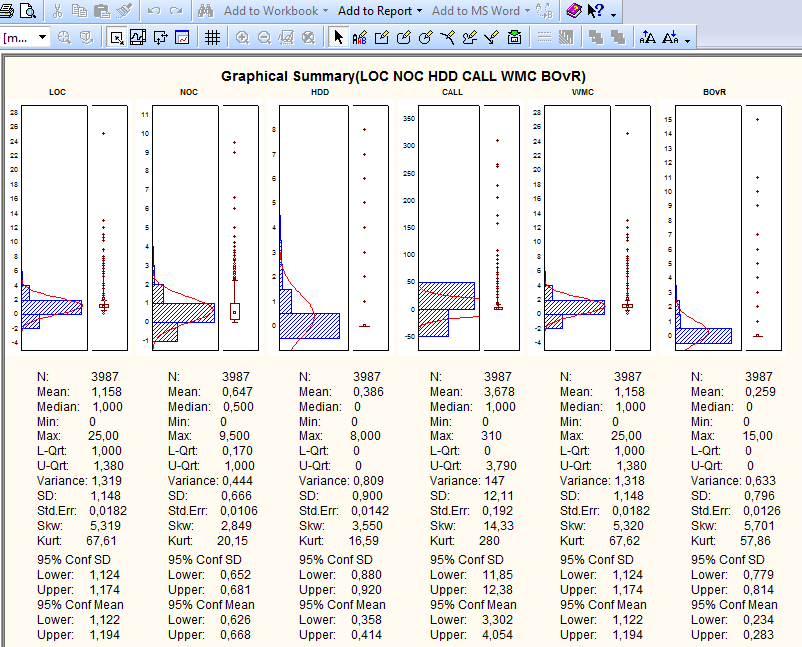Toggle the selection arrow pointer tool
The width and height of the screenshot is (802, 647).
(x=337, y=38)
